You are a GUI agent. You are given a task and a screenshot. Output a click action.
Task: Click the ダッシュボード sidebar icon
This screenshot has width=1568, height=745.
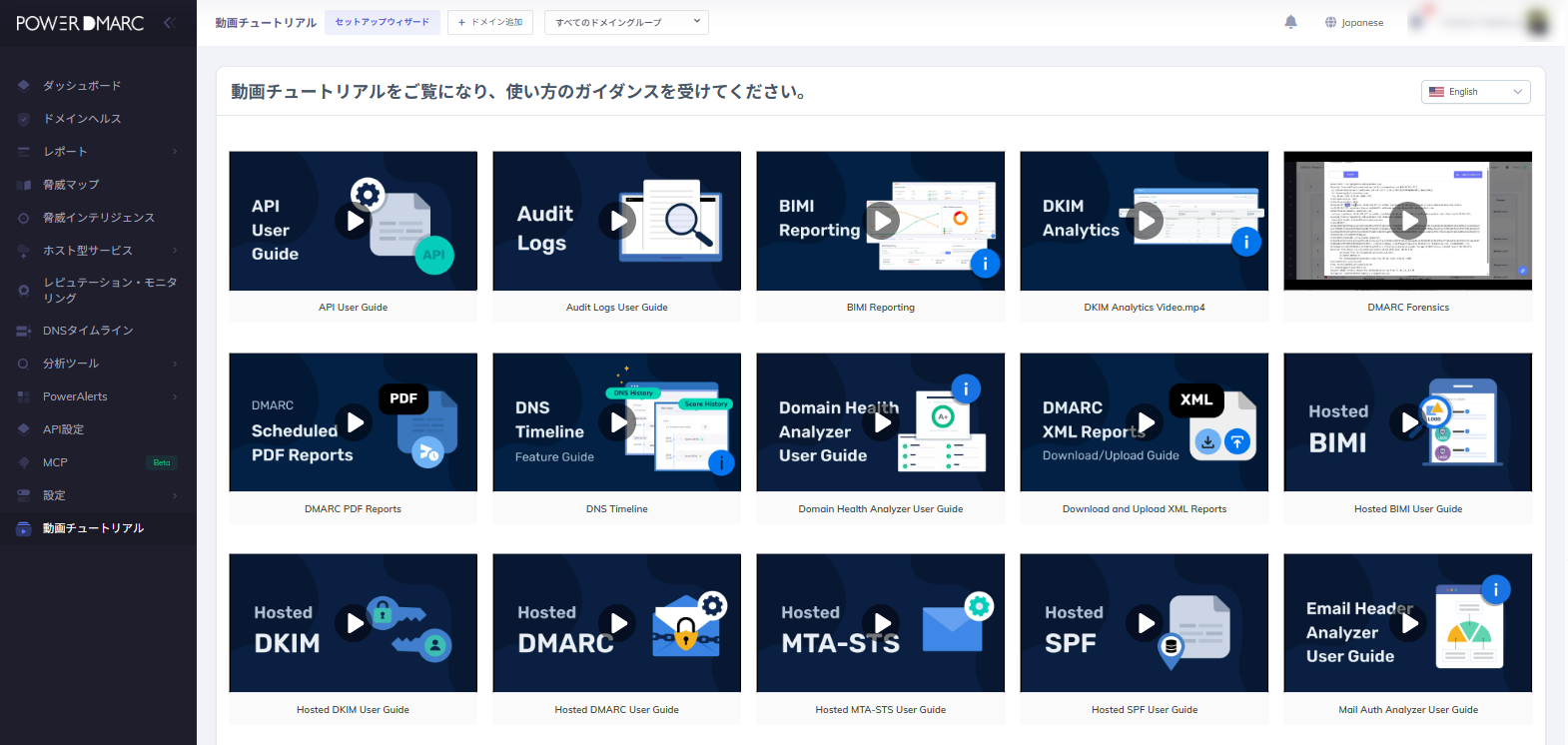pyautogui.click(x=24, y=86)
